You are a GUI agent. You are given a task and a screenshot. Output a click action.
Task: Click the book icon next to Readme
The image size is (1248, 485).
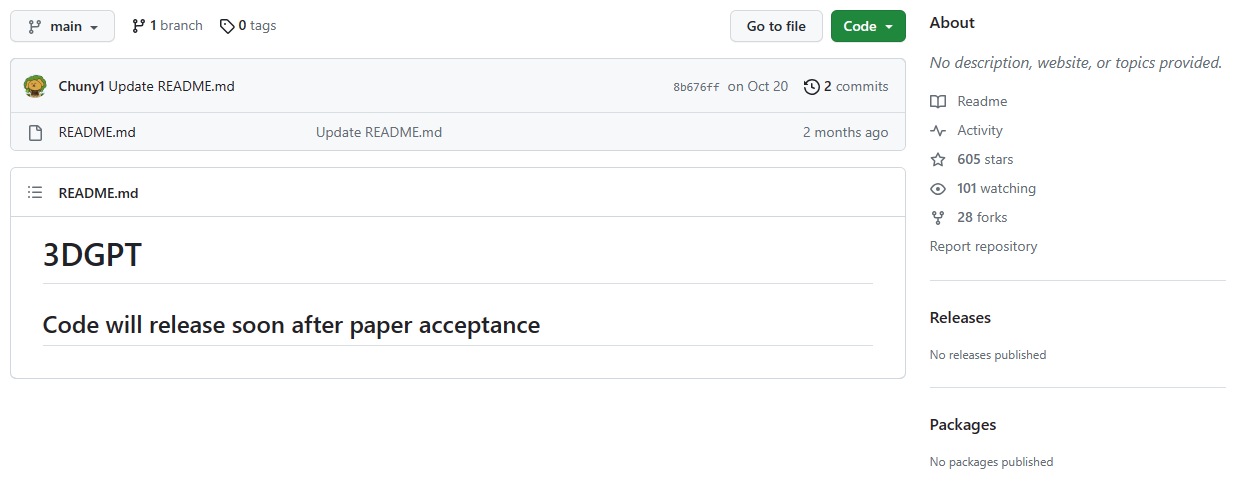tap(938, 102)
